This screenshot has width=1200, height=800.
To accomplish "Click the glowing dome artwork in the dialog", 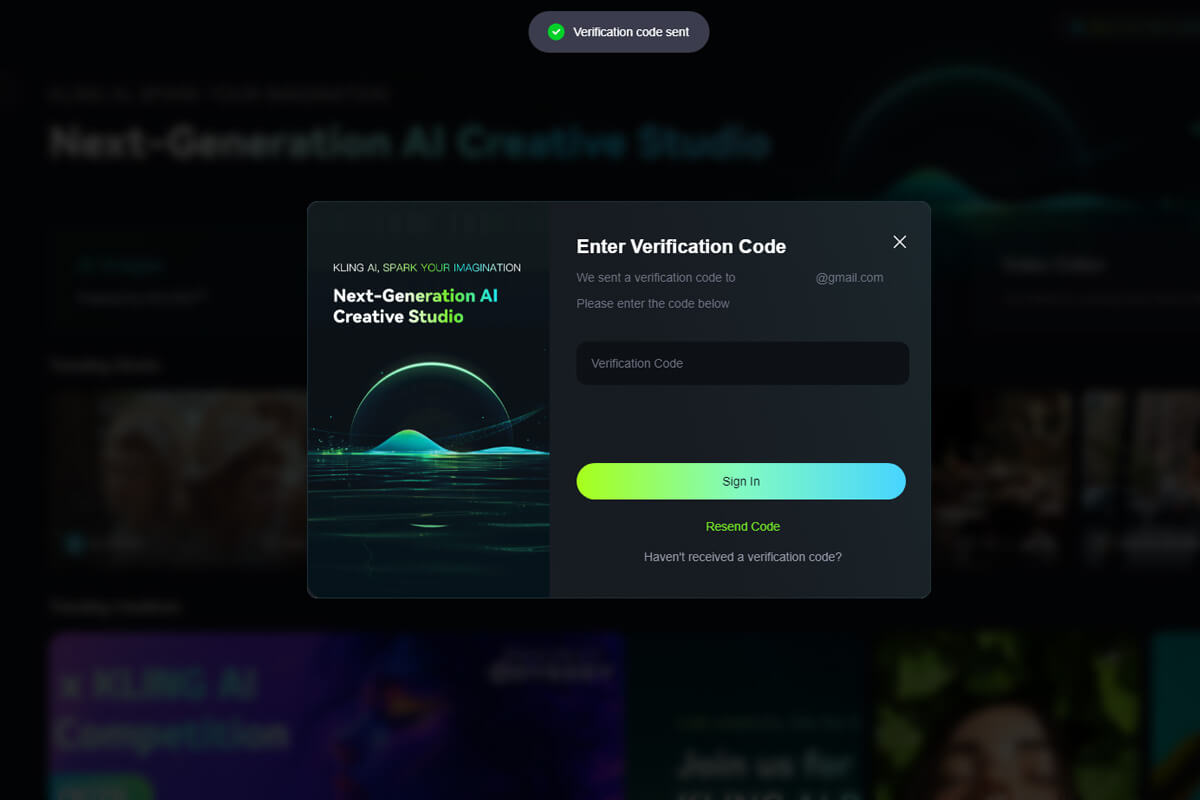I will [x=429, y=420].
